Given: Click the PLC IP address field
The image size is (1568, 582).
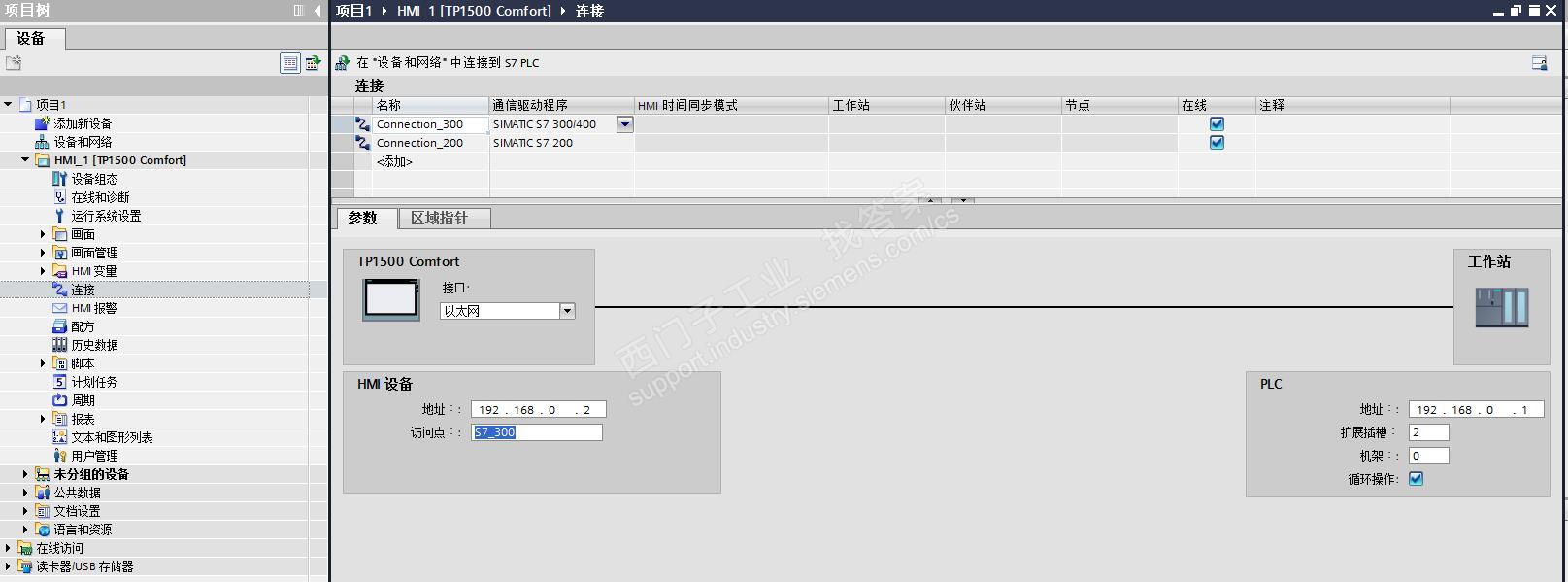Looking at the screenshot, I should point(1477,410).
